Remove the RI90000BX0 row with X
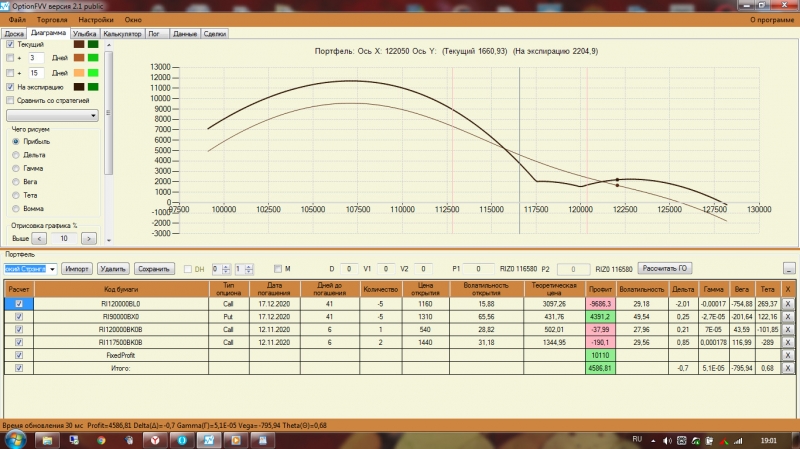Viewport: 800px width, 449px height. 787,316
